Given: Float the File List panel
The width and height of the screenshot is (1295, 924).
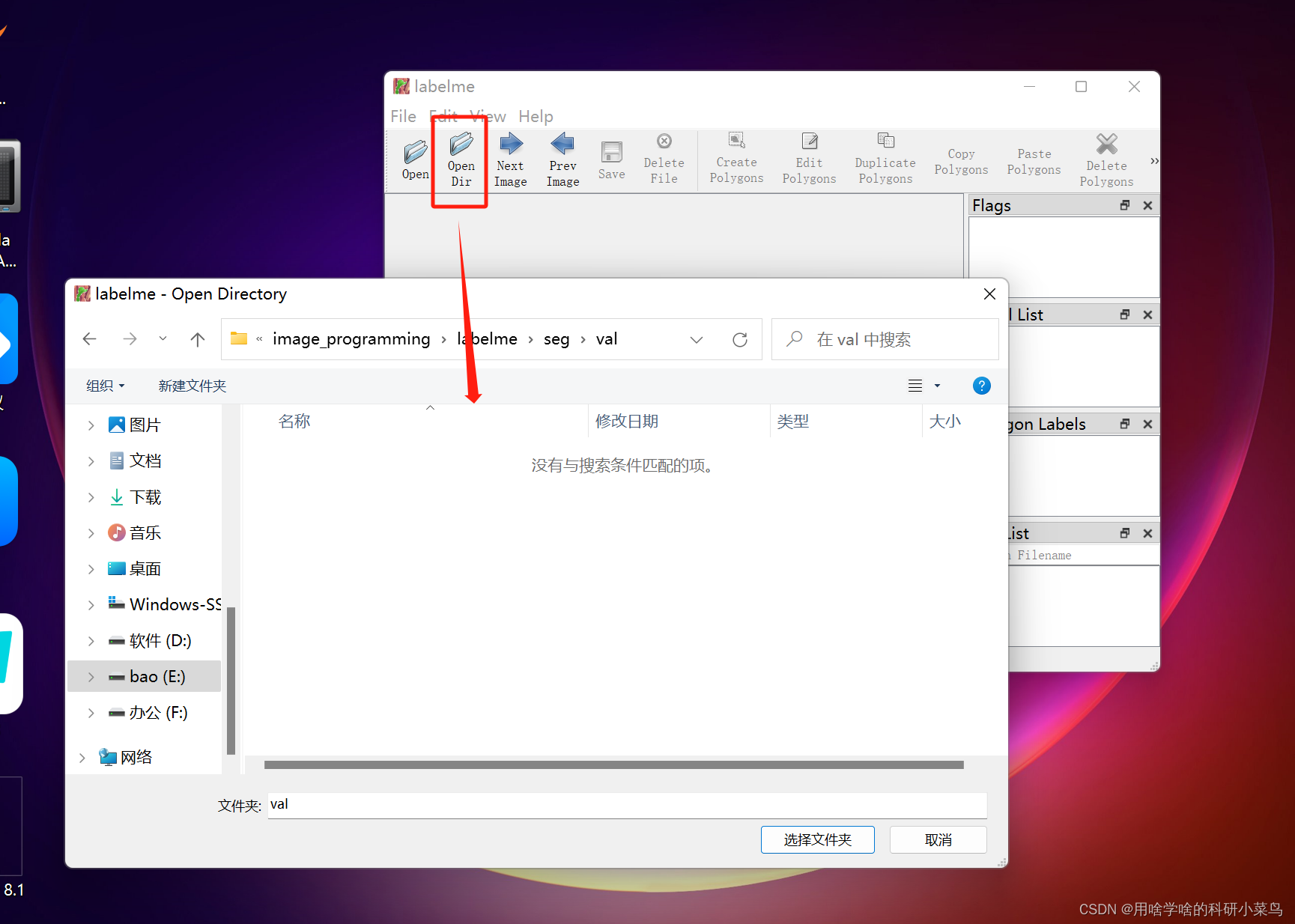Looking at the screenshot, I should tap(1124, 533).
